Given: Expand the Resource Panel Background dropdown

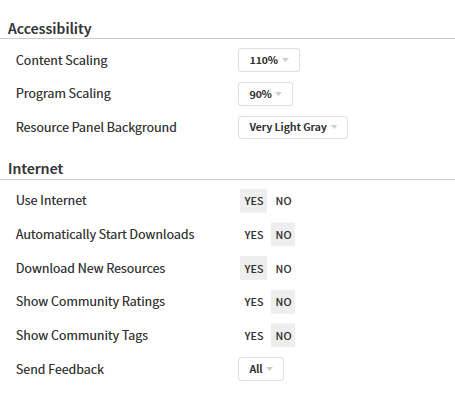Looking at the screenshot, I should [293, 127].
